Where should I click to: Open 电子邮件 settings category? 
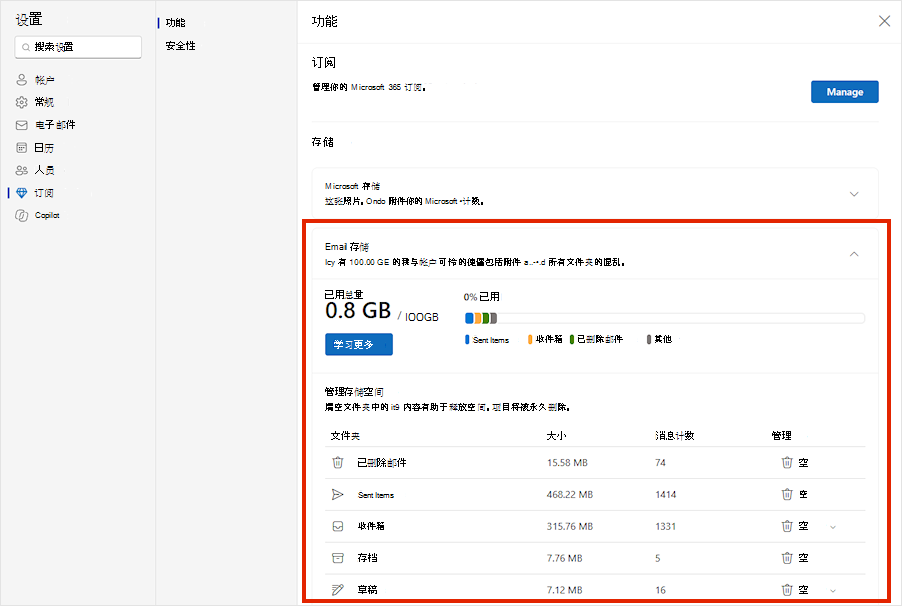pyautogui.click(x=55, y=125)
